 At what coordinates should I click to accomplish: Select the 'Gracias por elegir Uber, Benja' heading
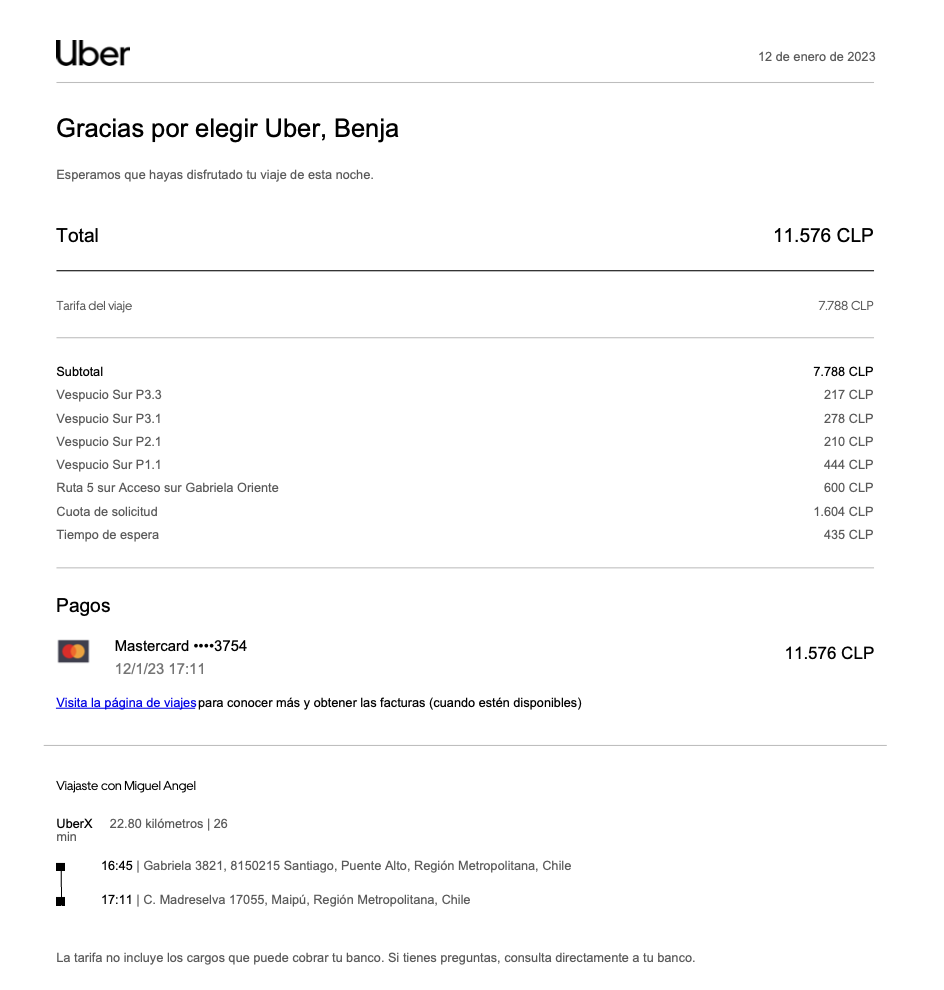pos(227,129)
